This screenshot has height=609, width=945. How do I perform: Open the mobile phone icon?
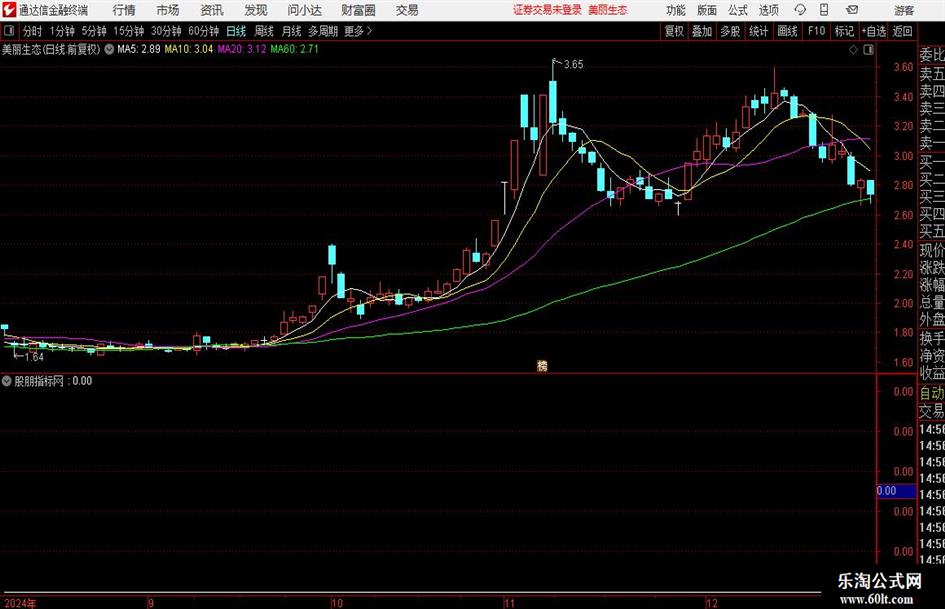[x=824, y=10]
